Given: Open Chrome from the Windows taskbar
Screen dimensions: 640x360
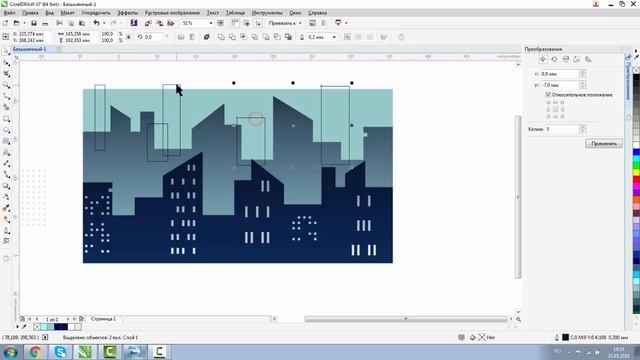Looking at the screenshot, I should 35,352.
